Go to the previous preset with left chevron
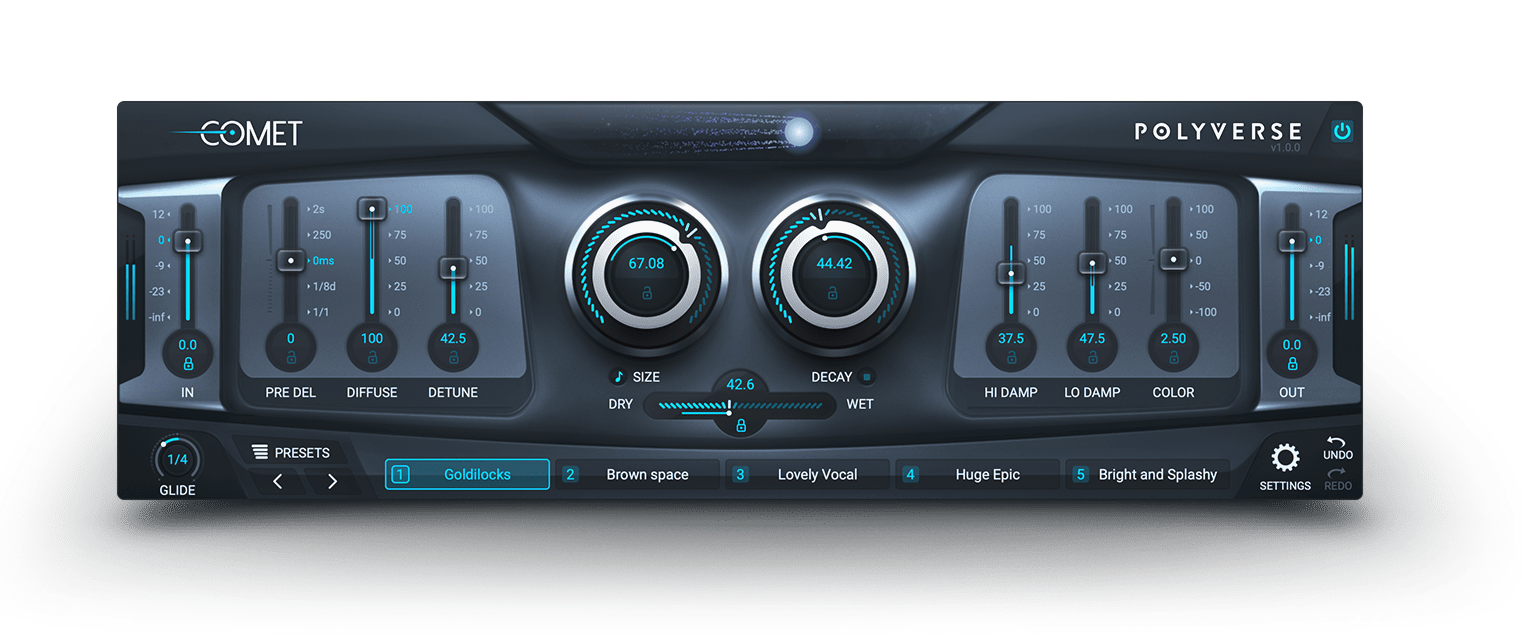Image resolution: width=1522 pixels, height=640 pixels. 278,482
